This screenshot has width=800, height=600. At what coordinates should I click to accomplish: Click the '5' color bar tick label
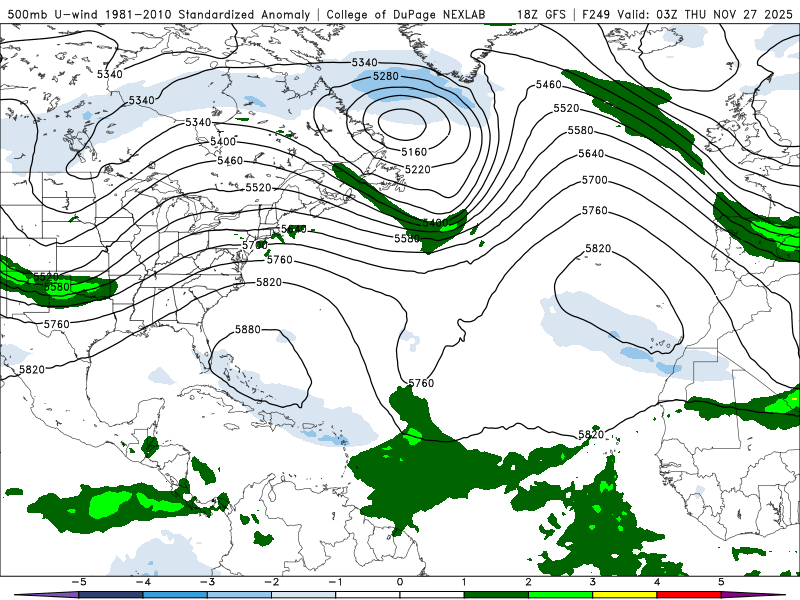coord(721,582)
